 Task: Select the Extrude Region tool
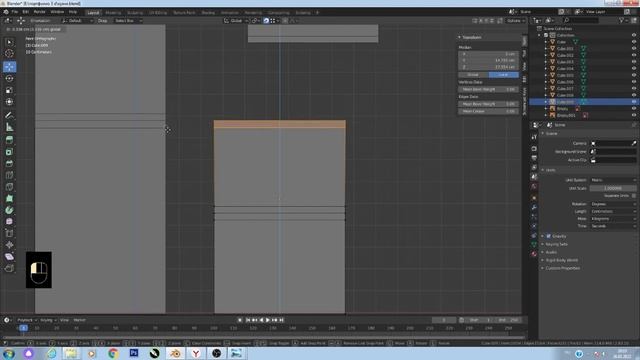coord(9,140)
